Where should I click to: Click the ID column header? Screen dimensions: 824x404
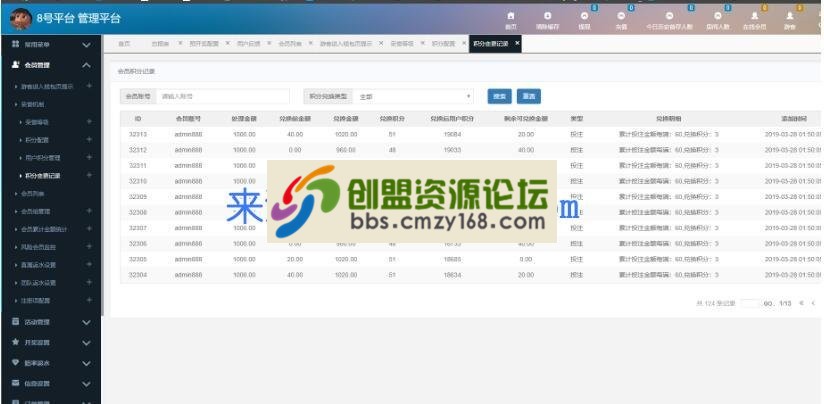coord(138,119)
